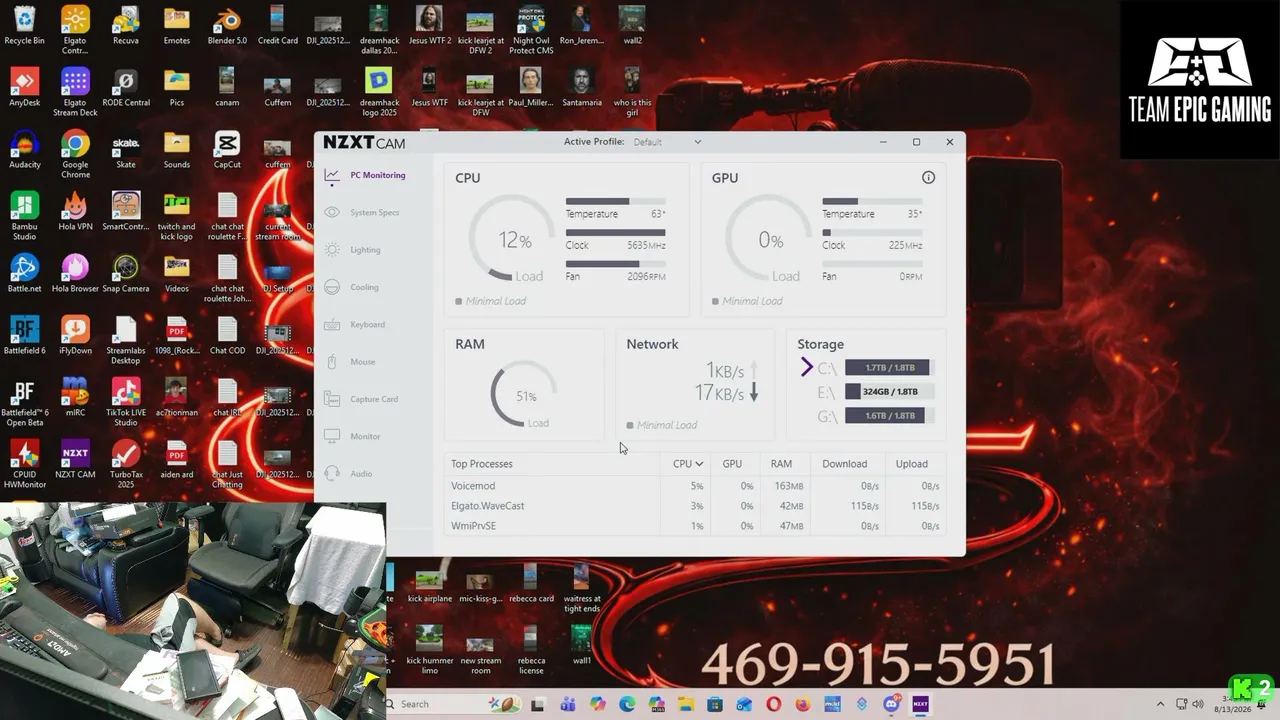Select the mIRC desktop icon
1280x720 pixels.
click(75, 398)
